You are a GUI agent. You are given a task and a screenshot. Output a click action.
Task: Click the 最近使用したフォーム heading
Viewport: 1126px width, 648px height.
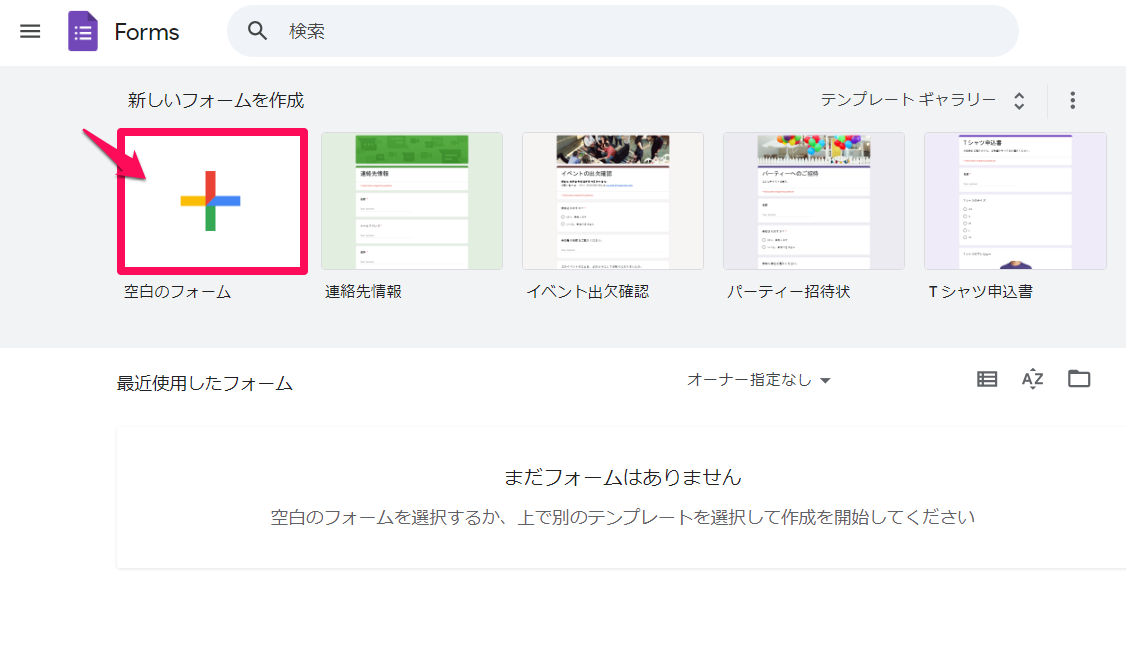tap(205, 384)
